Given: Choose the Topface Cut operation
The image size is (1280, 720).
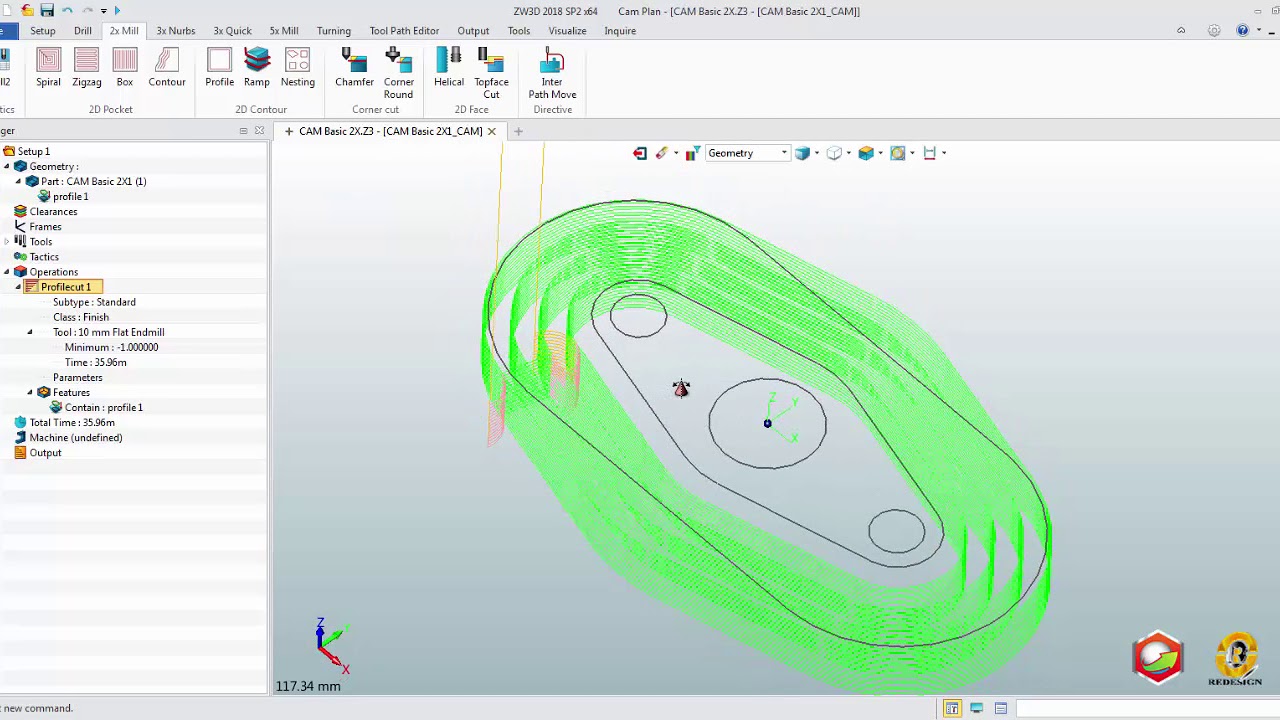Looking at the screenshot, I should tap(491, 74).
